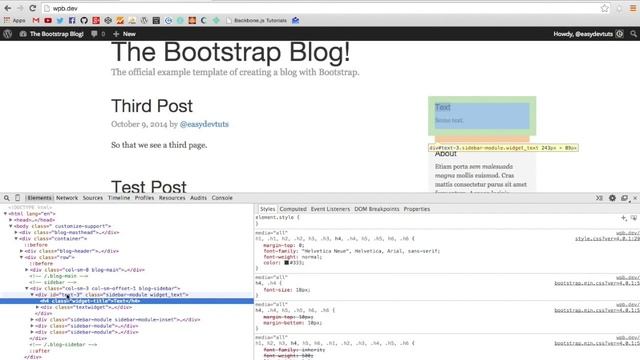The width and height of the screenshot is (640, 360).
Task: Switch to the Audits panel tab
Action: point(198,198)
